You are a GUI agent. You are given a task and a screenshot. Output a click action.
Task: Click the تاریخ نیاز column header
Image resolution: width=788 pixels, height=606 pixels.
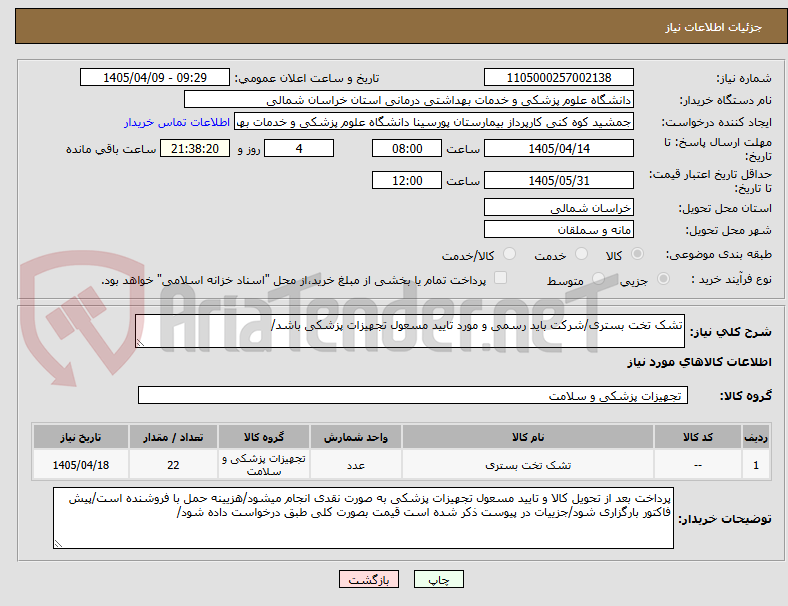(81, 437)
